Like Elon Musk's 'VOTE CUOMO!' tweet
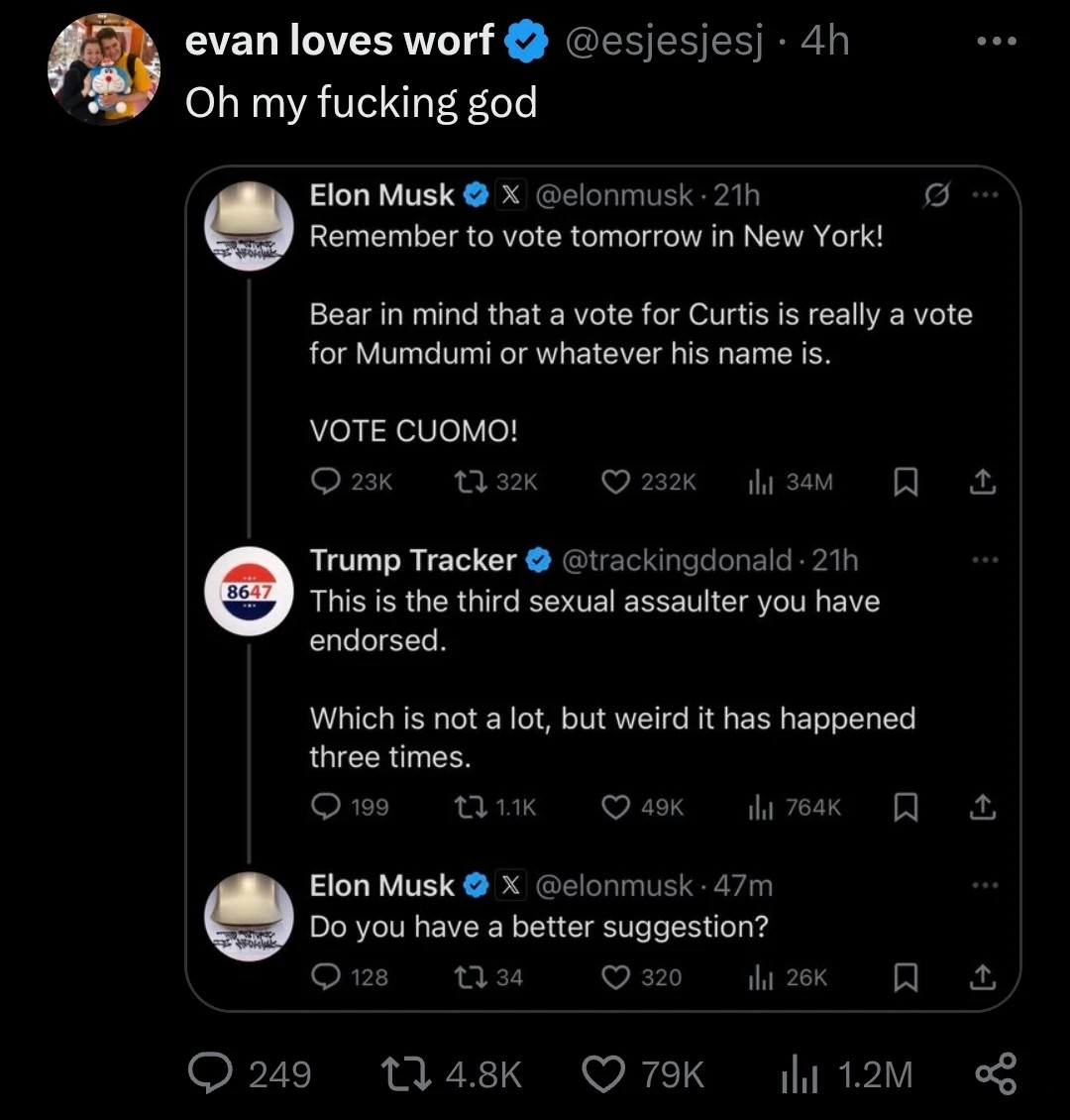This screenshot has height=1120, width=1070. [x=615, y=482]
